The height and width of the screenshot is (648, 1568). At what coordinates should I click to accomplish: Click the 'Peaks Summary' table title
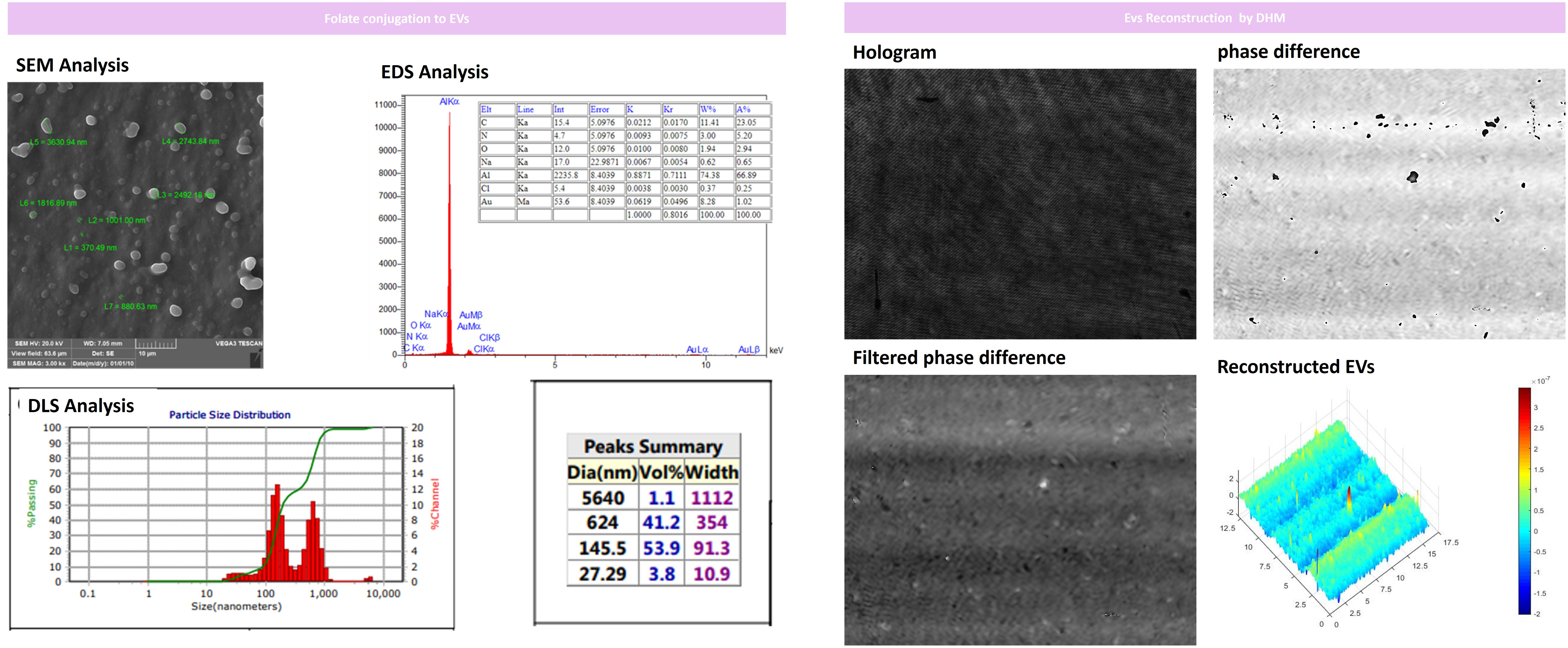pos(653,447)
